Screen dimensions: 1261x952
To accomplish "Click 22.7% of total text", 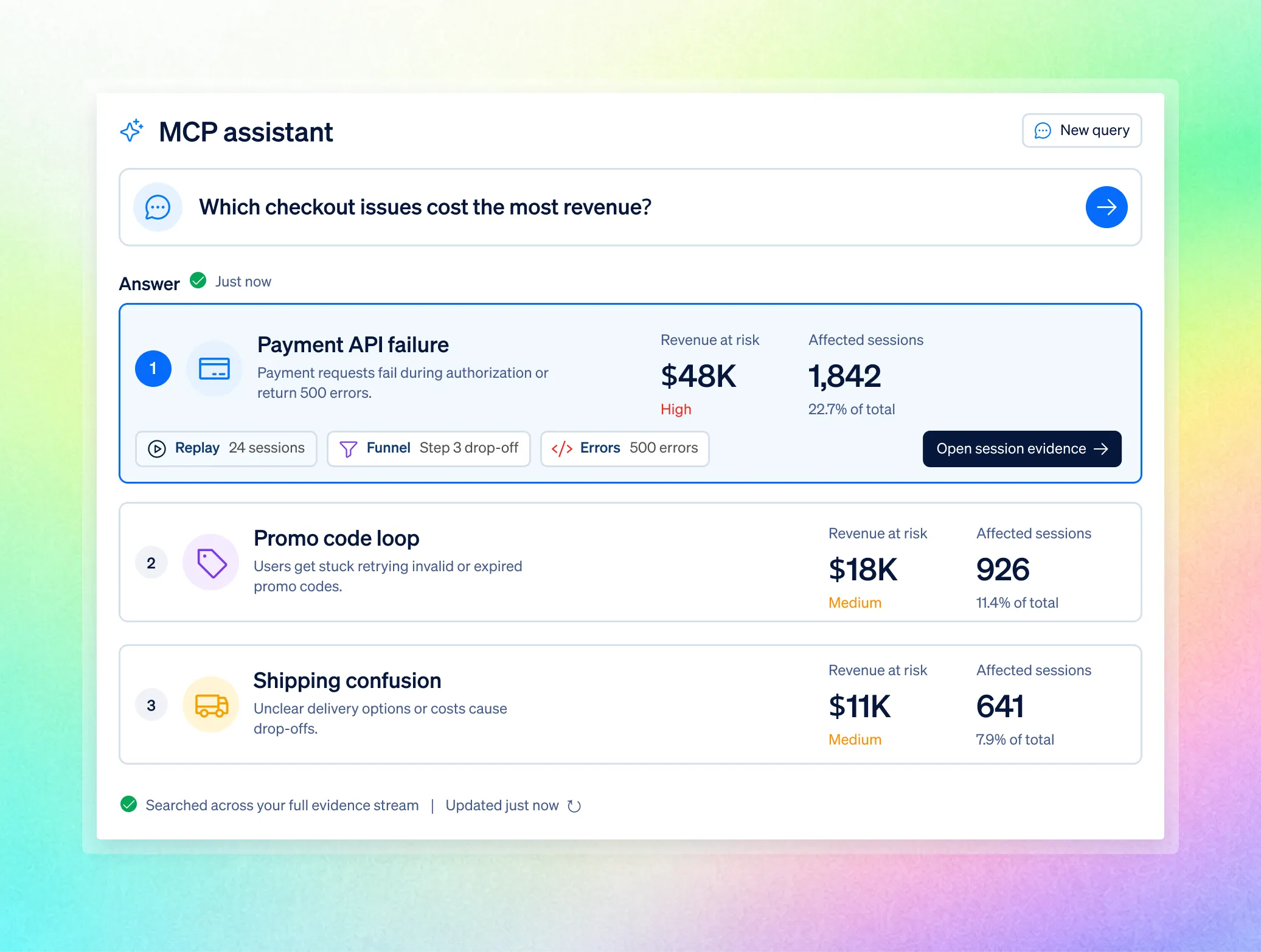I will click(852, 409).
